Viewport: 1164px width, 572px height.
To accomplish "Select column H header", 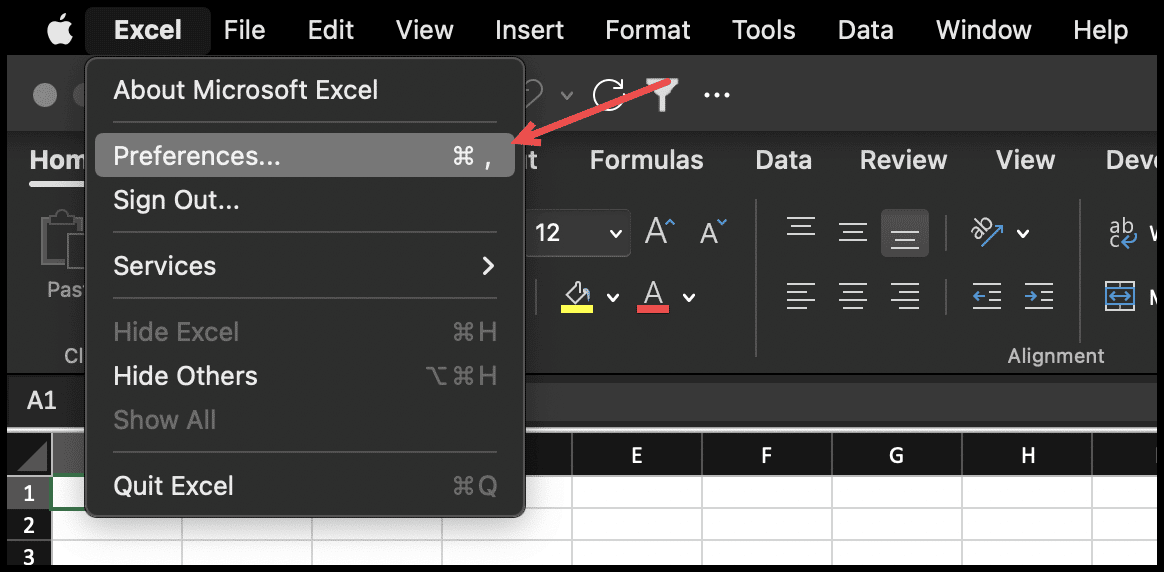I will click(1027, 455).
